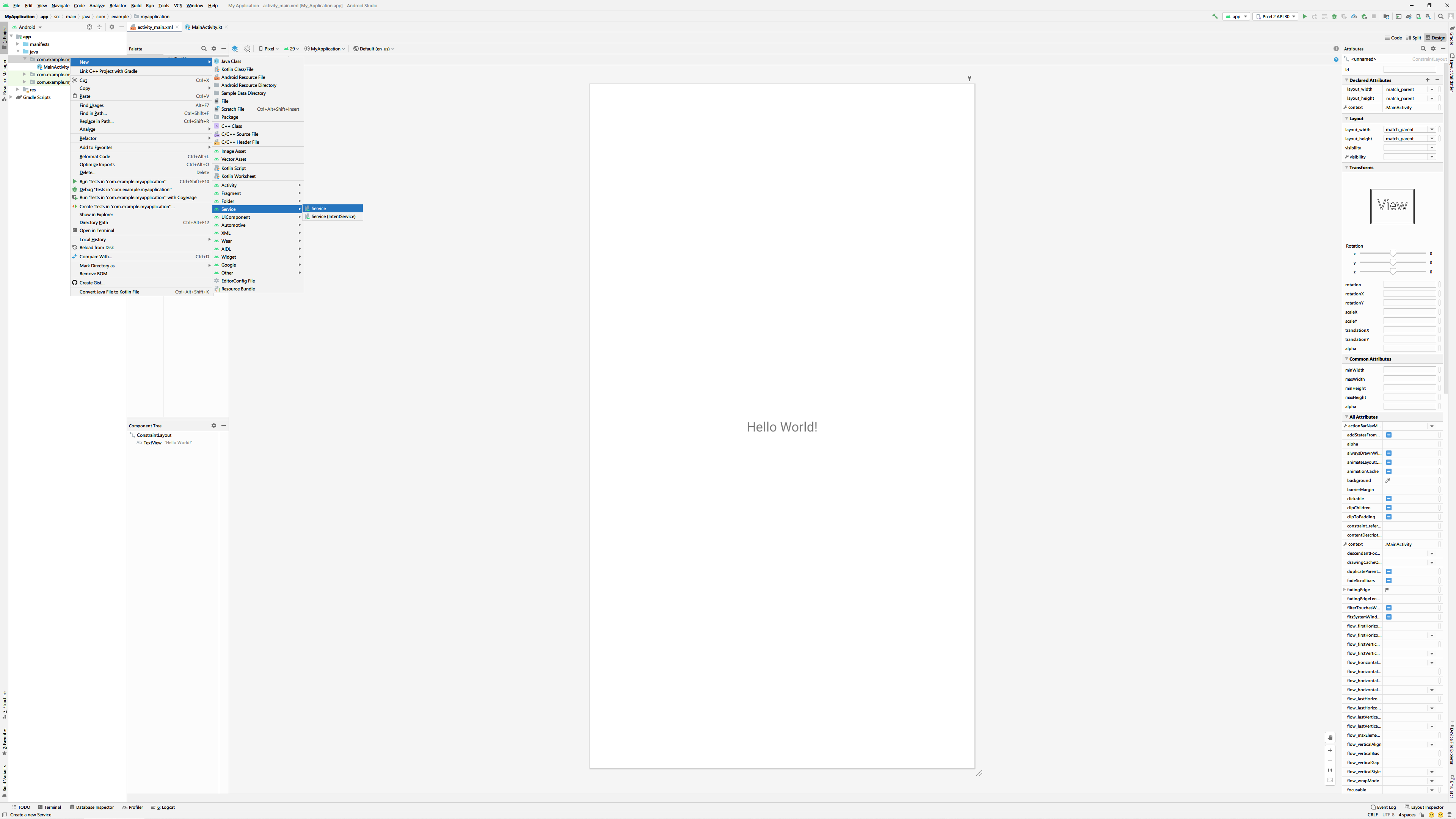
Task: Collapse the Transforms section in Attributes
Action: coord(1346,167)
